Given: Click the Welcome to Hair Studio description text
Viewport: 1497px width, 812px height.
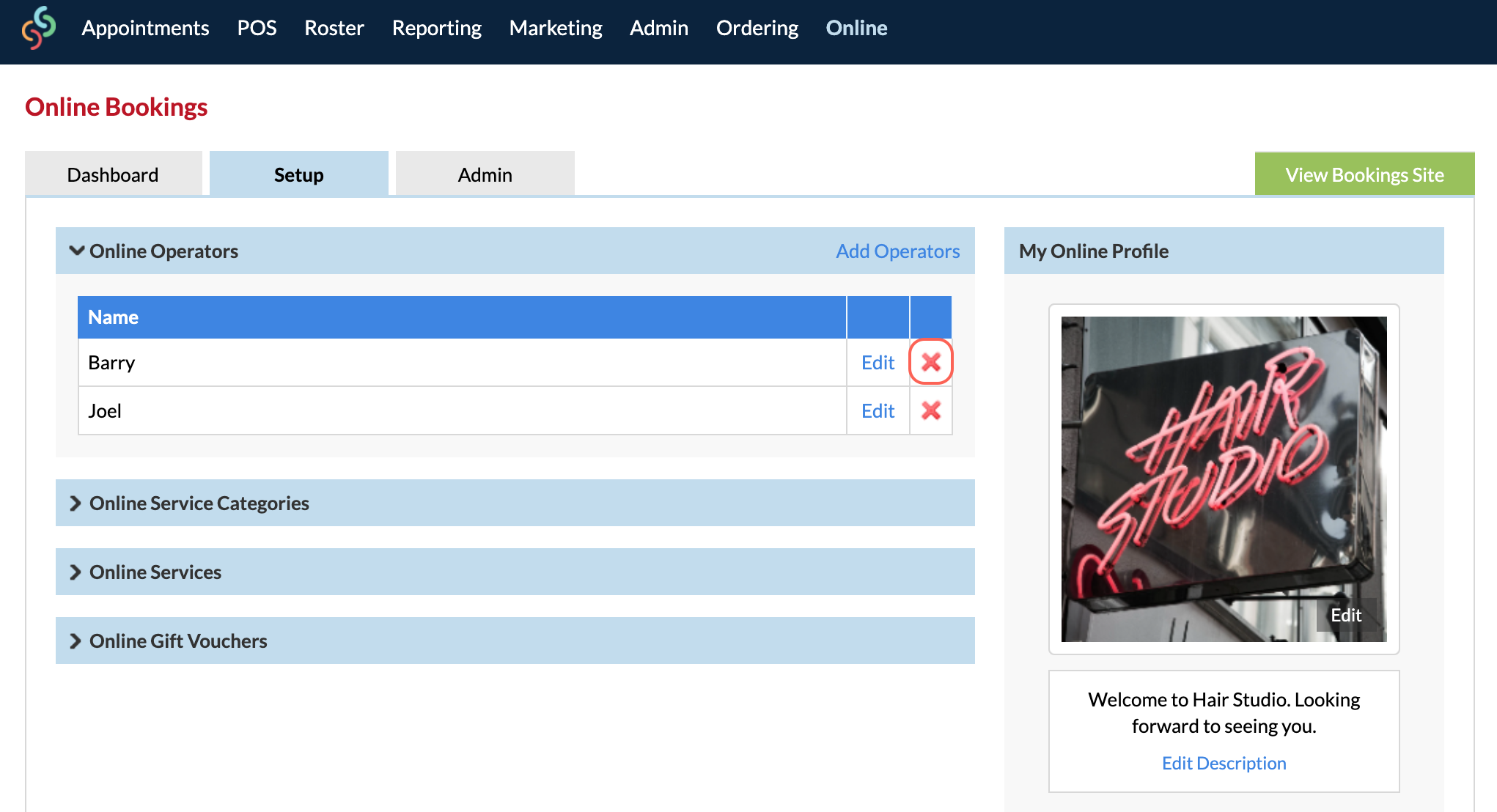Looking at the screenshot, I should tap(1224, 712).
